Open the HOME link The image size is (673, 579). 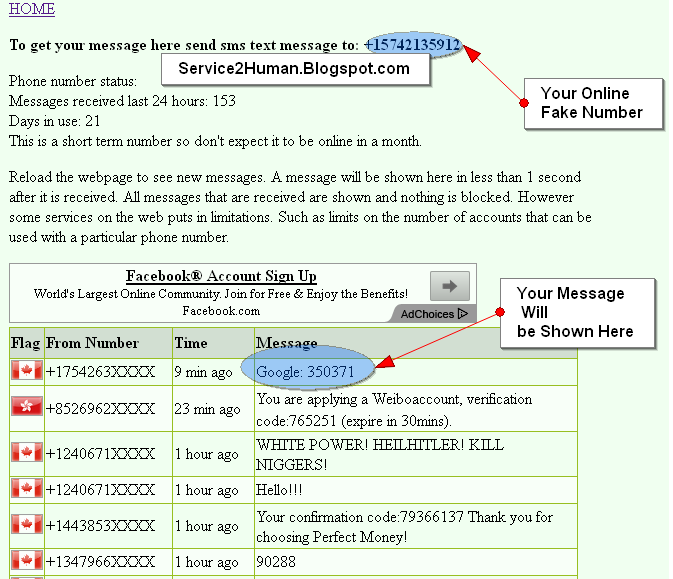point(32,9)
